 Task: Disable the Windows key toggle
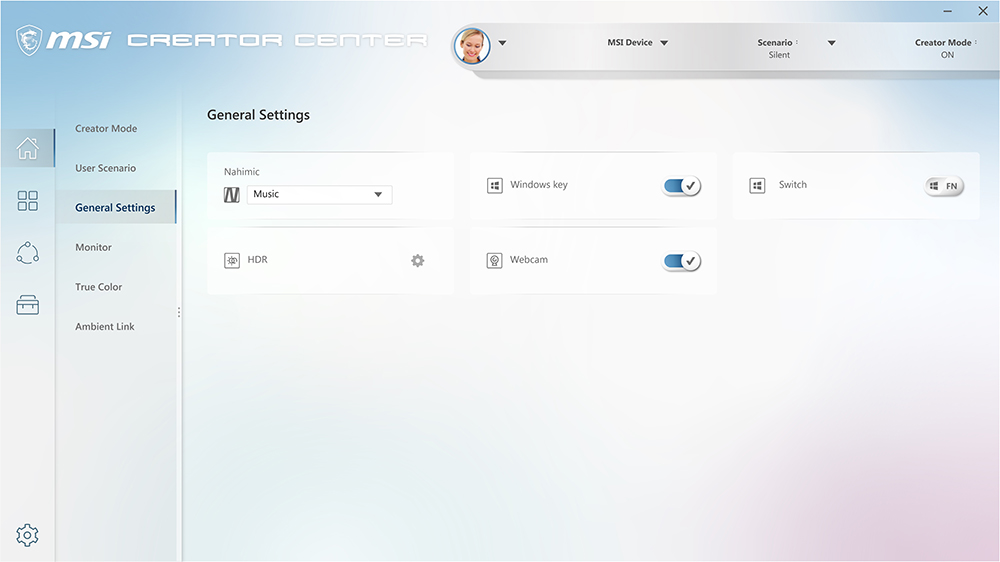682,186
